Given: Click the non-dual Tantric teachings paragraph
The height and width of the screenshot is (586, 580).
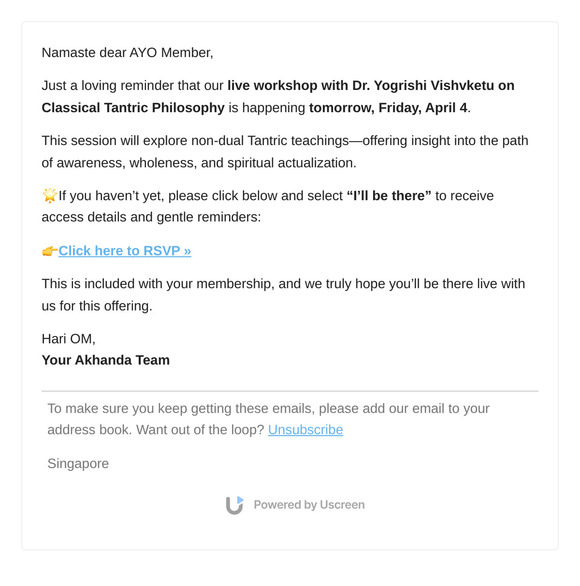Looking at the screenshot, I should 285,152.
